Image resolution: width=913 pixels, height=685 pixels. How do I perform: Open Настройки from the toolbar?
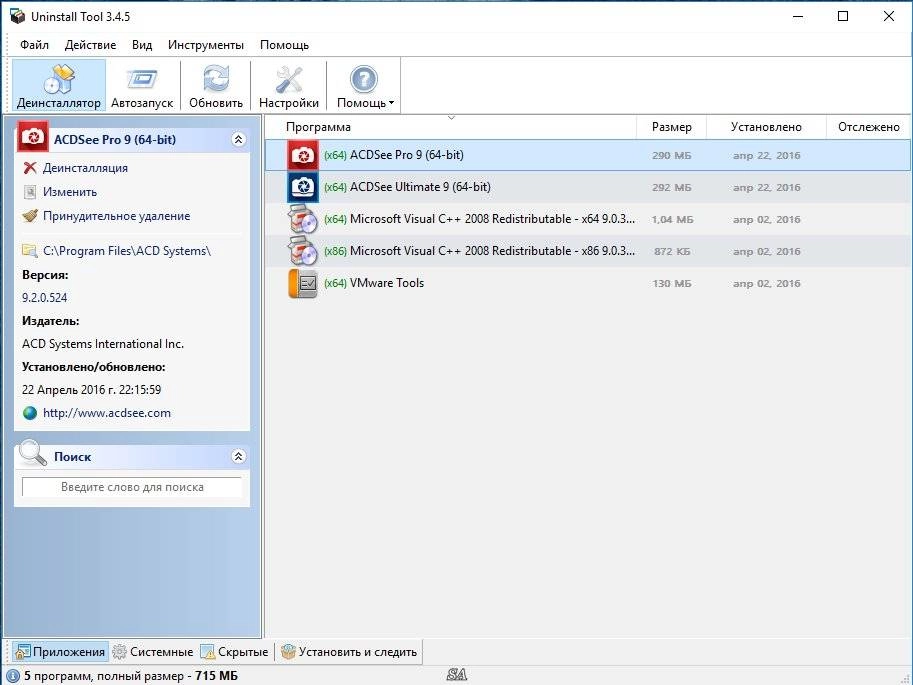click(289, 86)
